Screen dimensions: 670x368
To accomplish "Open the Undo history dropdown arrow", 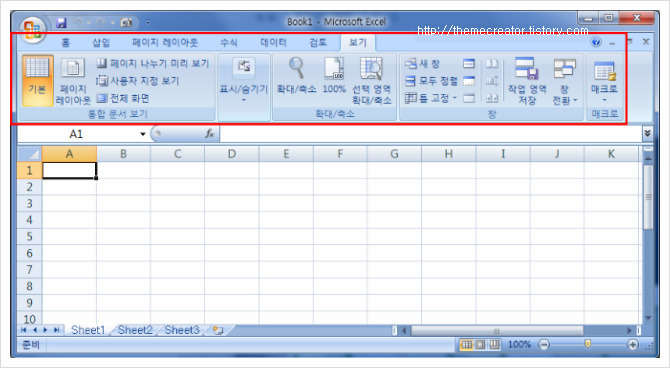I will (x=88, y=22).
